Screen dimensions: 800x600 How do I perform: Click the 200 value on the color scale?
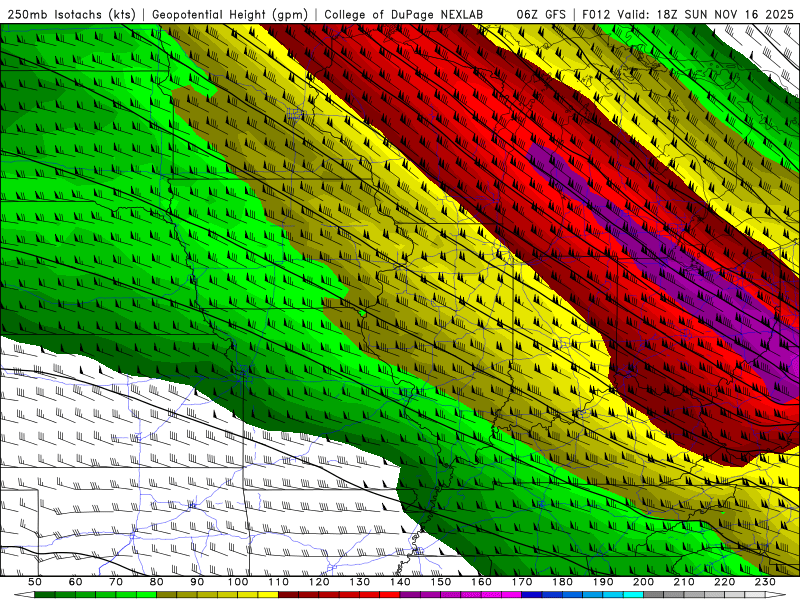[643, 582]
